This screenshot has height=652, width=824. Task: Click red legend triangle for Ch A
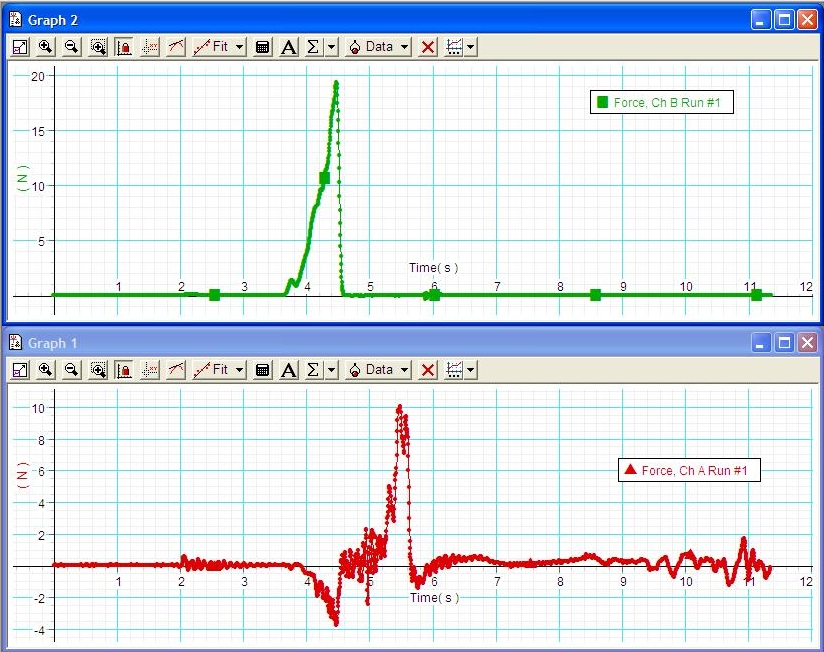631,469
